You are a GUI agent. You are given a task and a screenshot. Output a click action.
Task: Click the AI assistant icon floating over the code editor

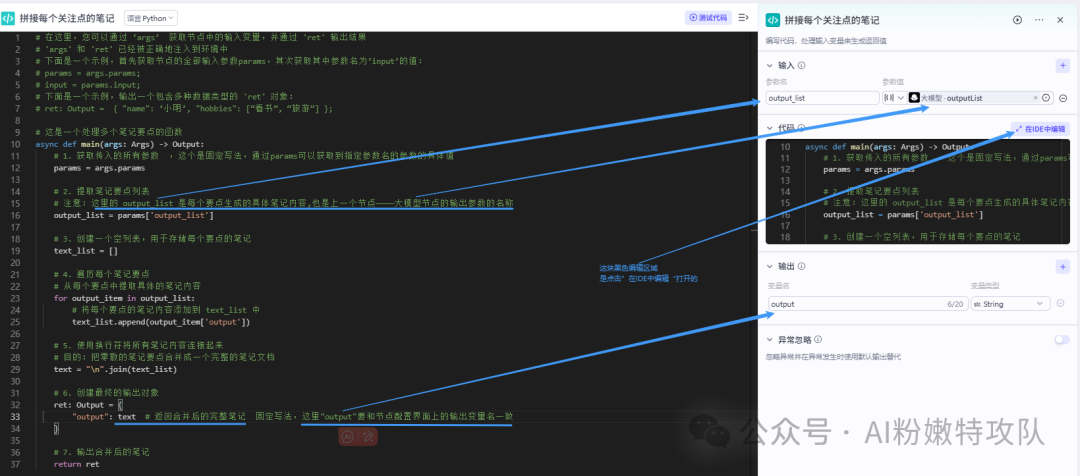click(x=349, y=435)
